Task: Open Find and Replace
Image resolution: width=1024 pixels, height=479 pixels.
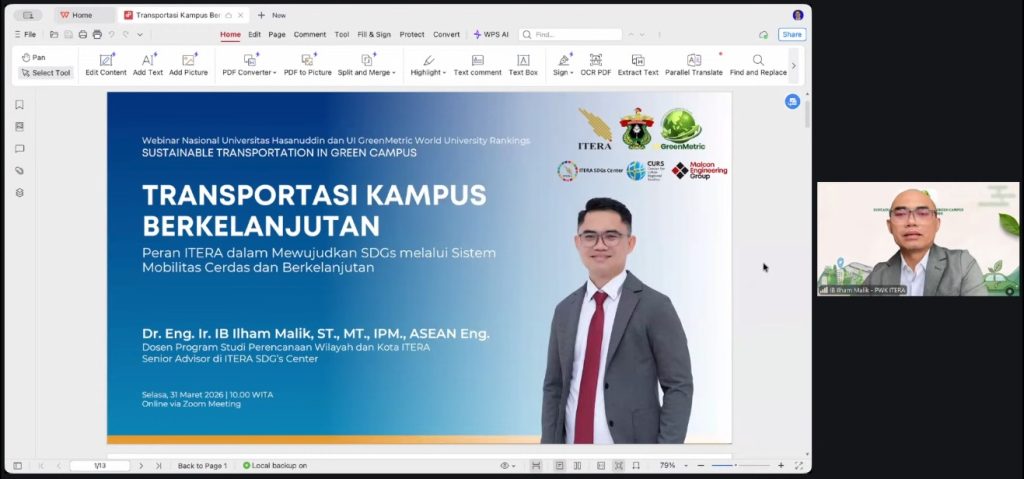Action: coord(758,65)
